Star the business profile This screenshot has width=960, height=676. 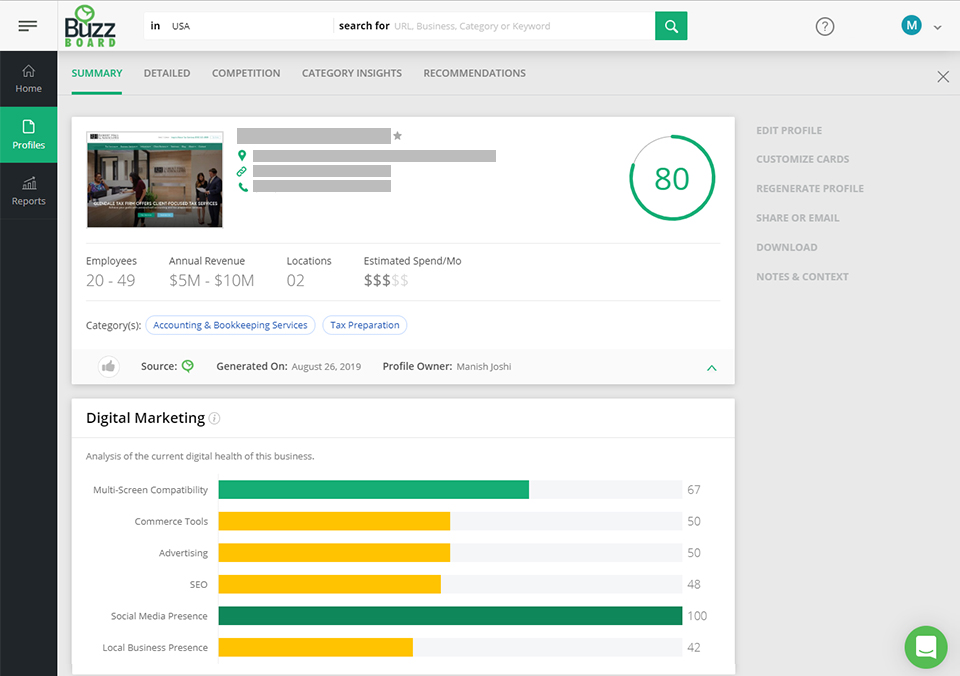tap(398, 135)
